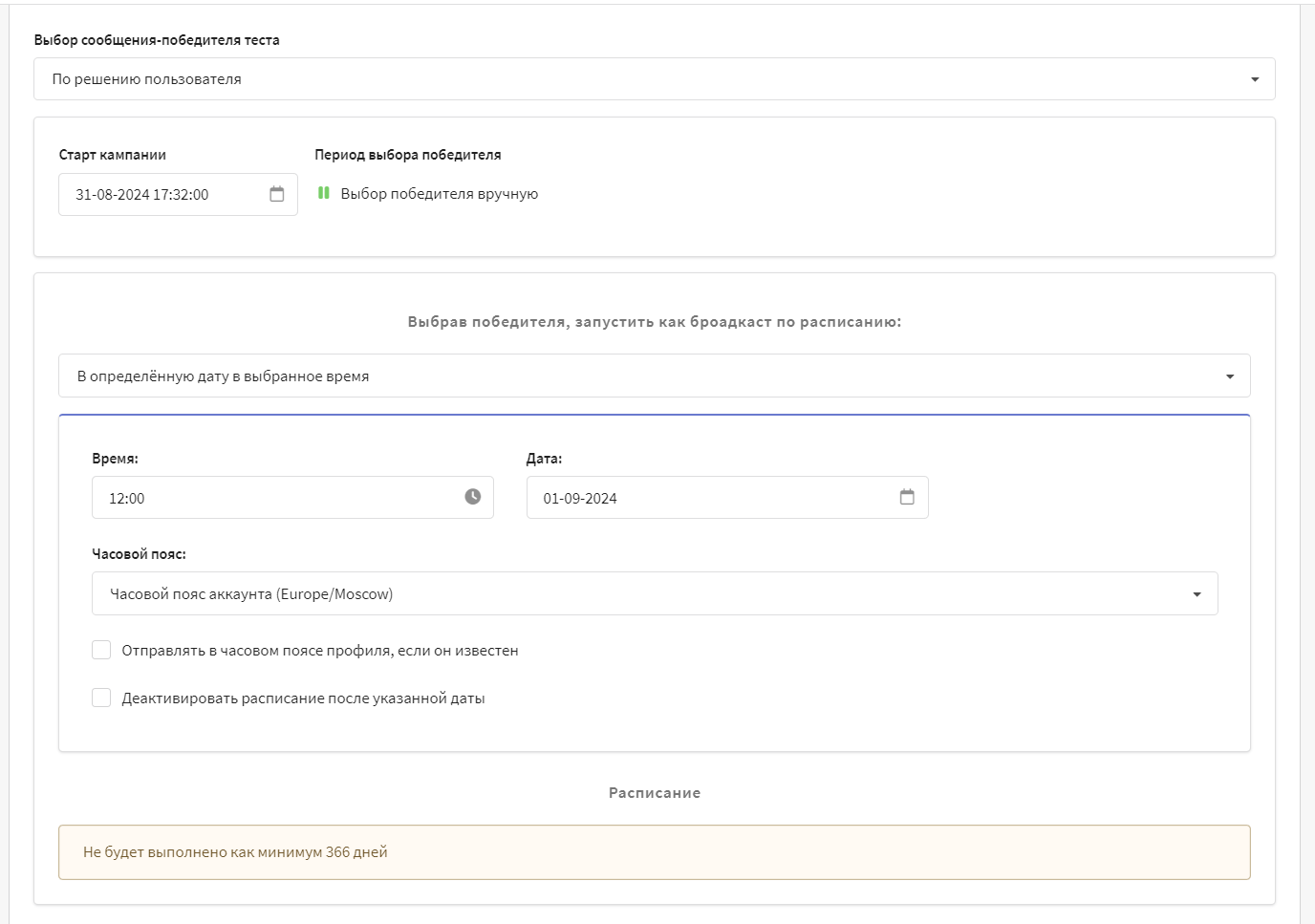Click the 'Старт кампании' label
Viewport: 1315px width, 924px height.
(113, 155)
